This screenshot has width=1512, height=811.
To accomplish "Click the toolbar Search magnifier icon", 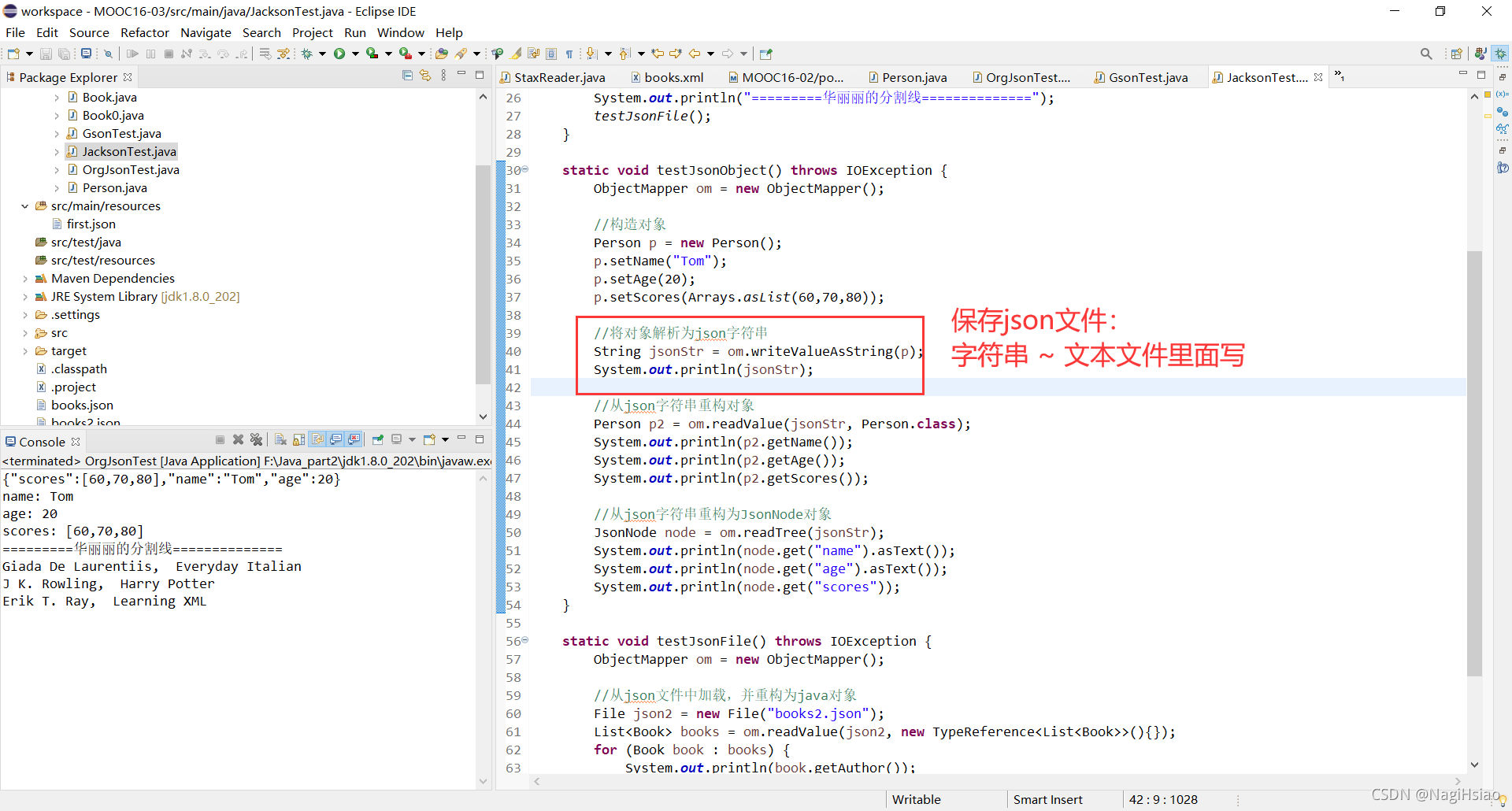I will 1426,54.
